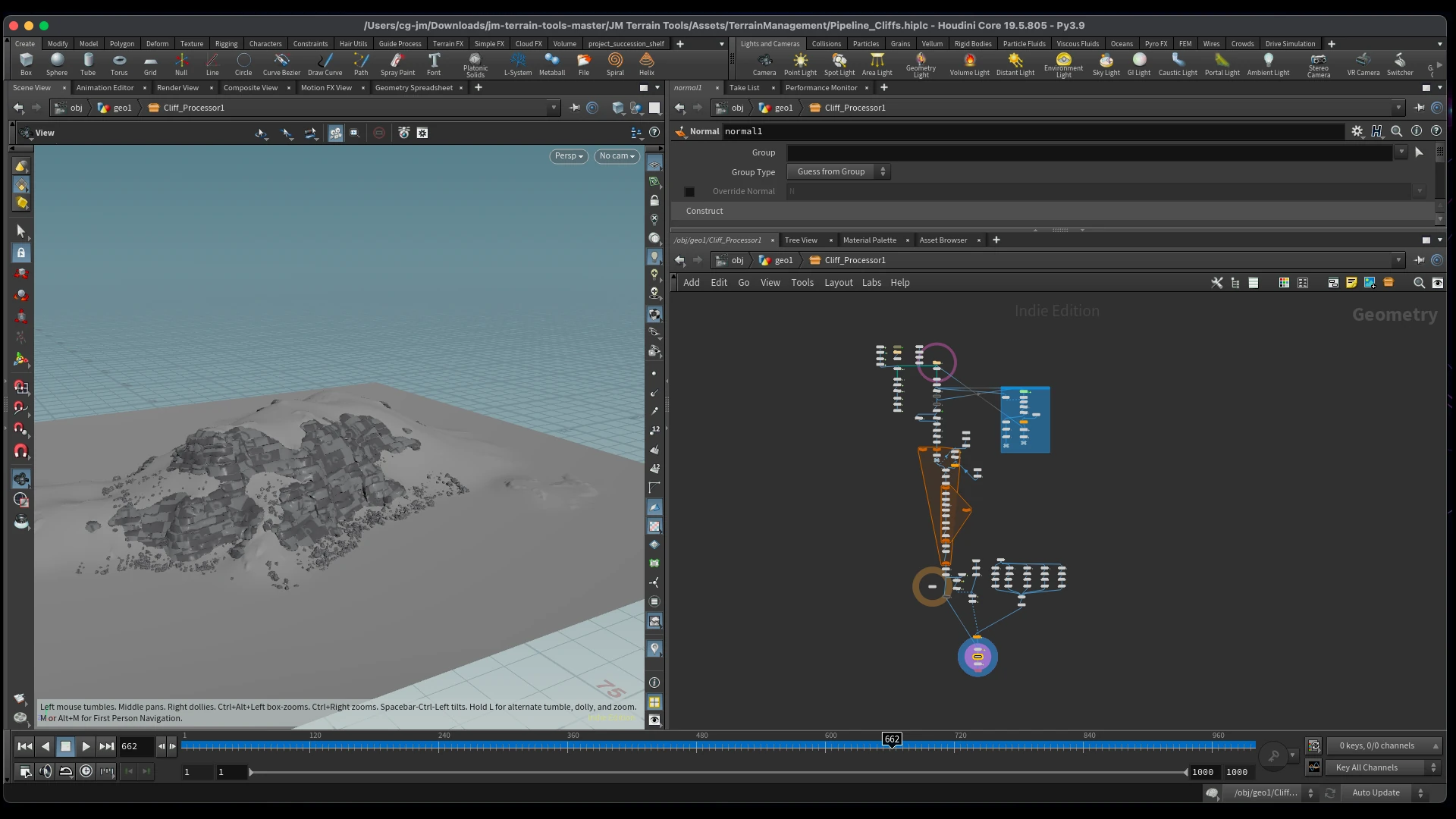Image resolution: width=1456 pixels, height=819 pixels.
Task: Add a Point Light
Action: click(x=800, y=64)
